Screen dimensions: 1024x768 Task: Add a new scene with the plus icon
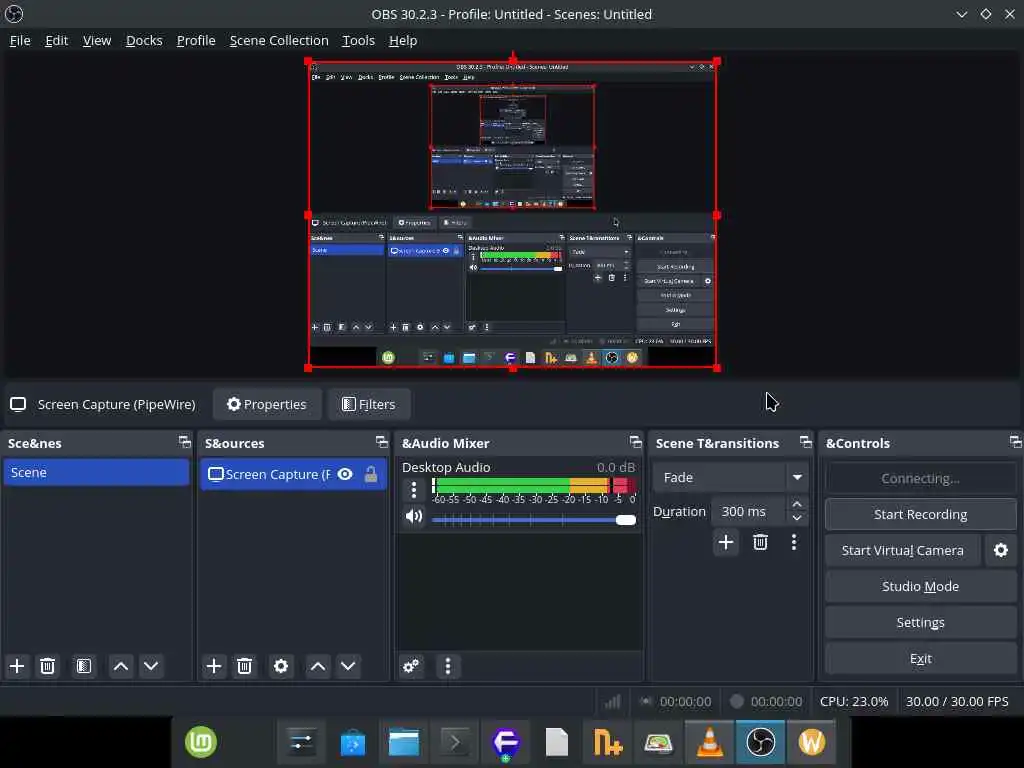point(17,666)
